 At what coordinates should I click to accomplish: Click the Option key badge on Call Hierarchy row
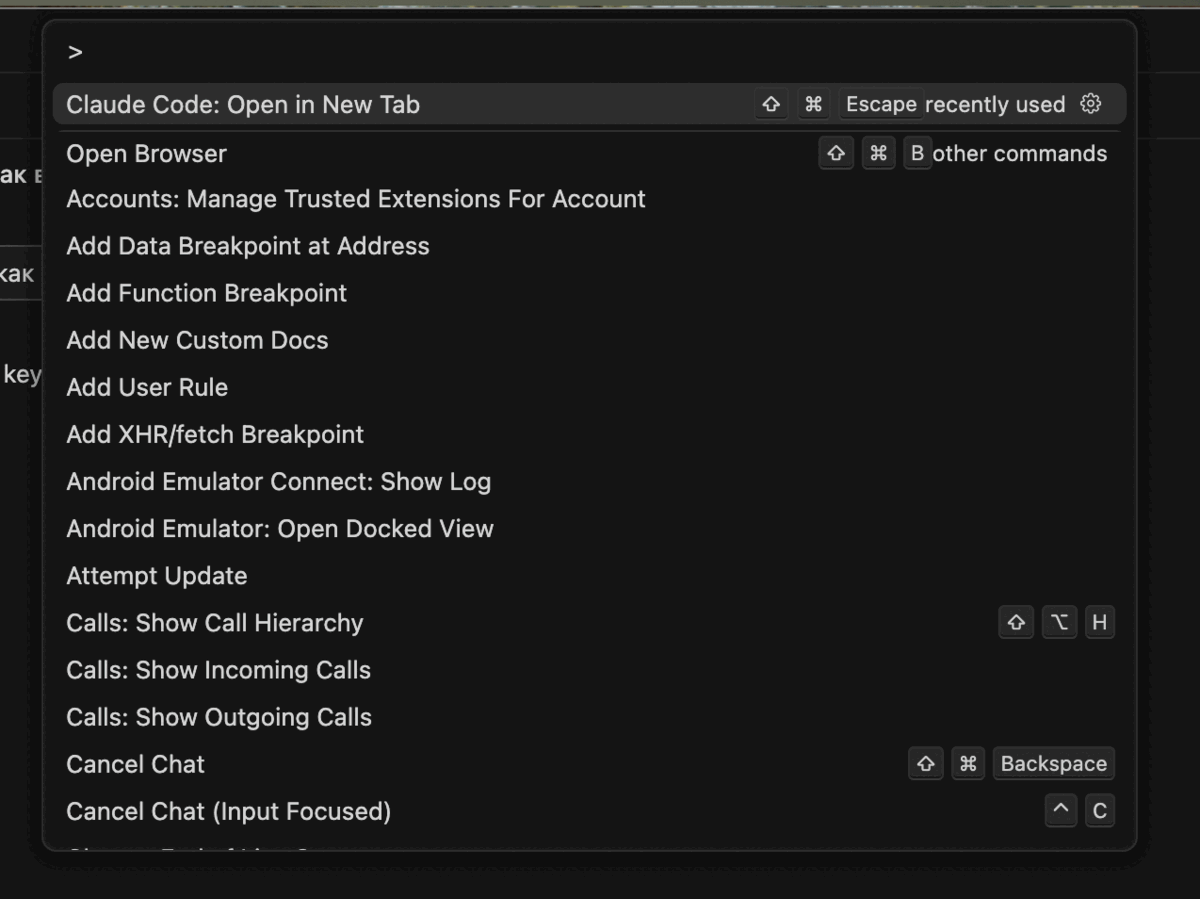click(1059, 622)
